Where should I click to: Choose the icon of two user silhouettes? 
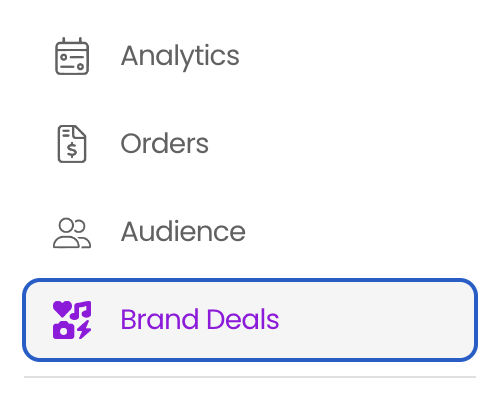[x=72, y=233]
